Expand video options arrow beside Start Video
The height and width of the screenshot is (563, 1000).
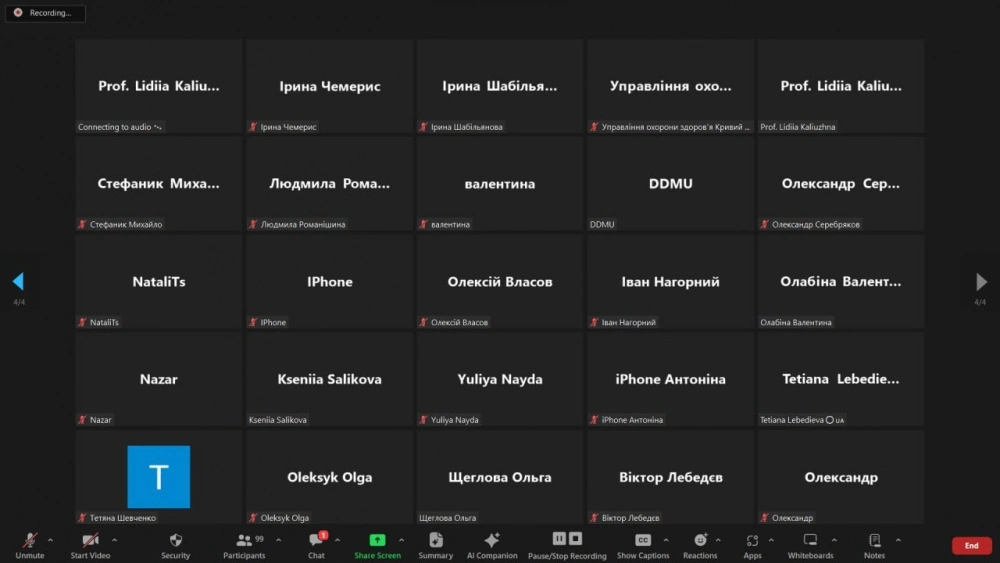(x=115, y=540)
